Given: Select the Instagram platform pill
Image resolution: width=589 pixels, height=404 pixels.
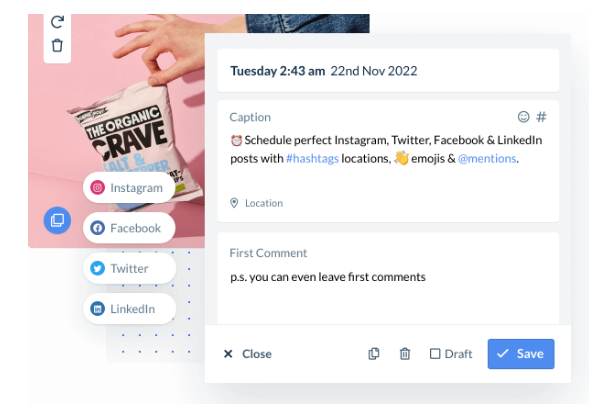Looking at the screenshot, I should coord(129,187).
